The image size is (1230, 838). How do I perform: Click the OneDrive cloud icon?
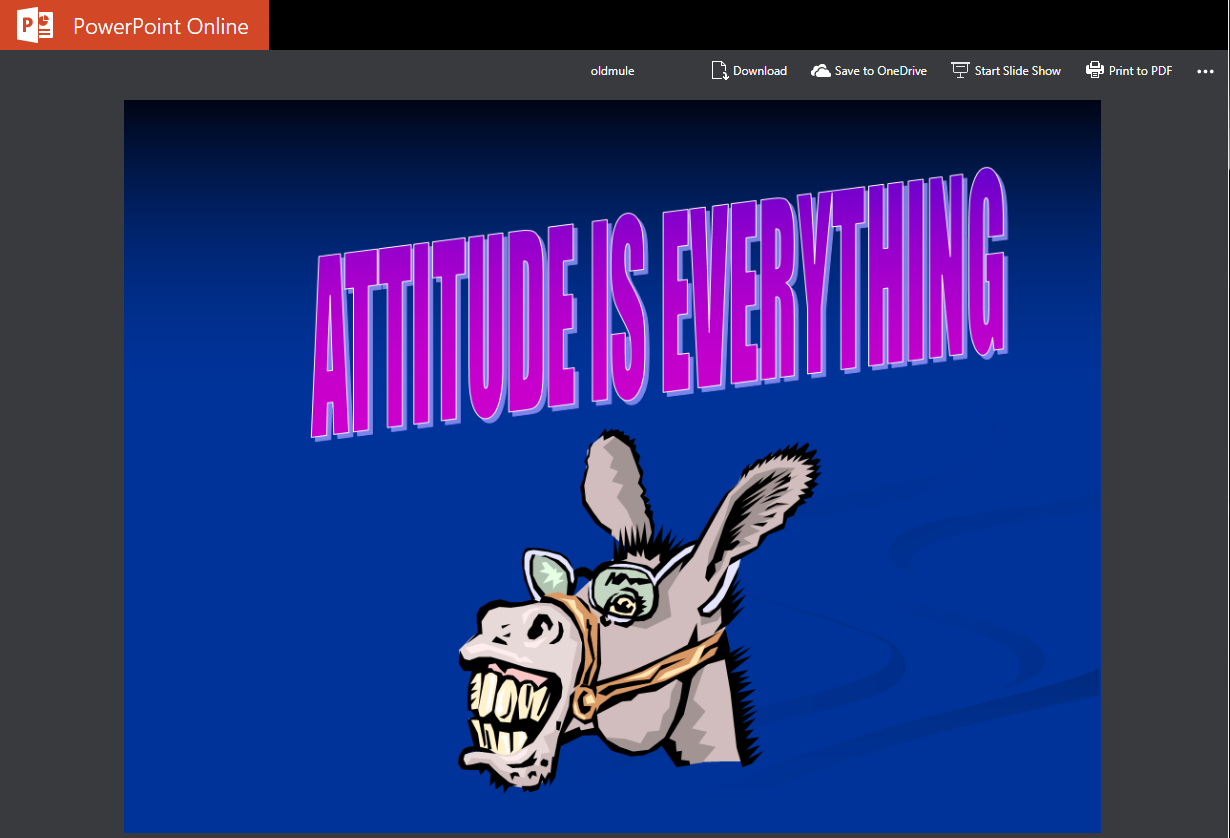point(821,71)
